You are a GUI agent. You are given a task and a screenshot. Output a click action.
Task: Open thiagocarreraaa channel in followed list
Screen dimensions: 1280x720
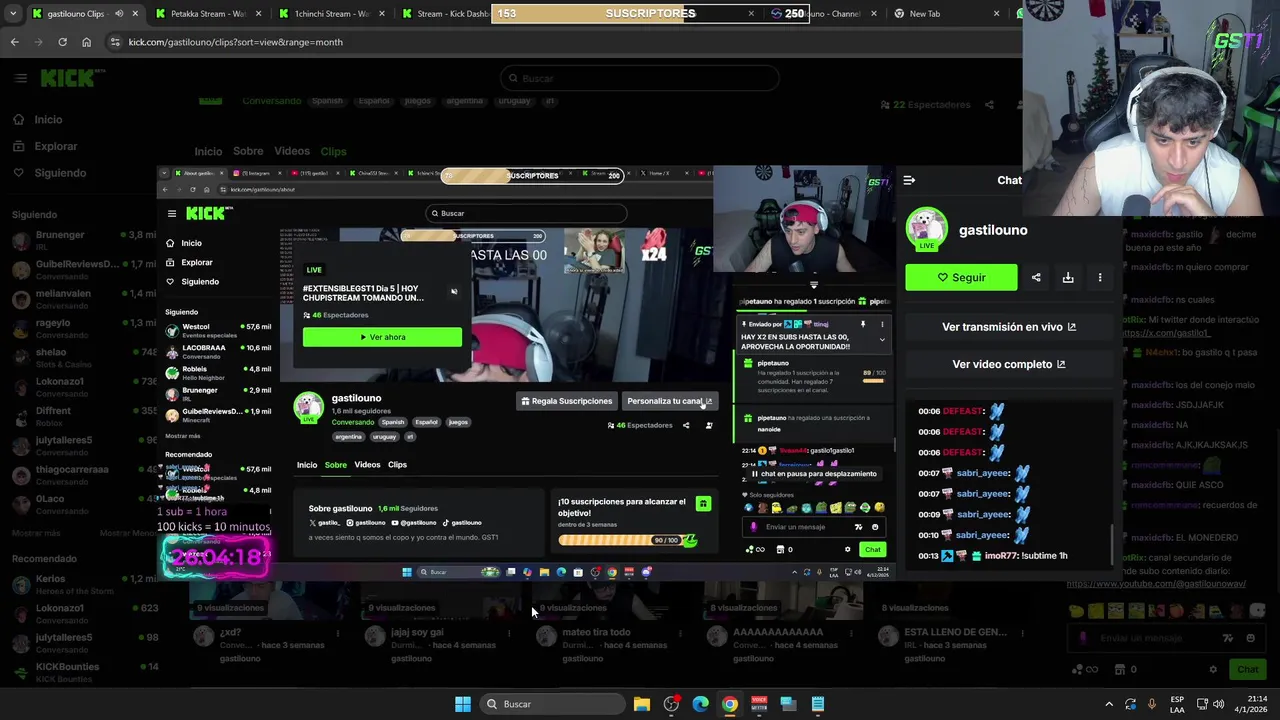[85, 474]
